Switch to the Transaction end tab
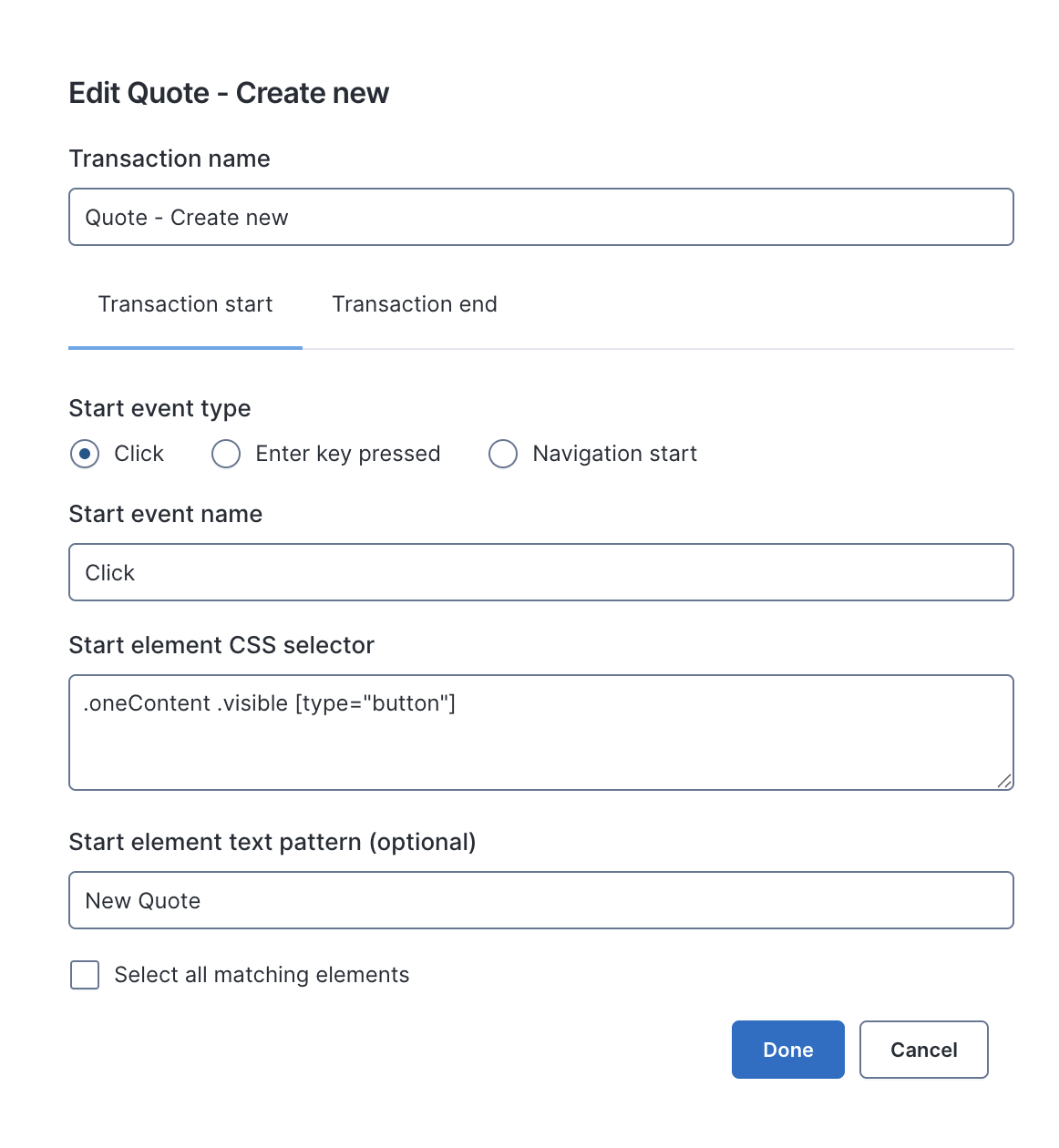This screenshot has width=1059, height=1148. pyautogui.click(x=415, y=304)
